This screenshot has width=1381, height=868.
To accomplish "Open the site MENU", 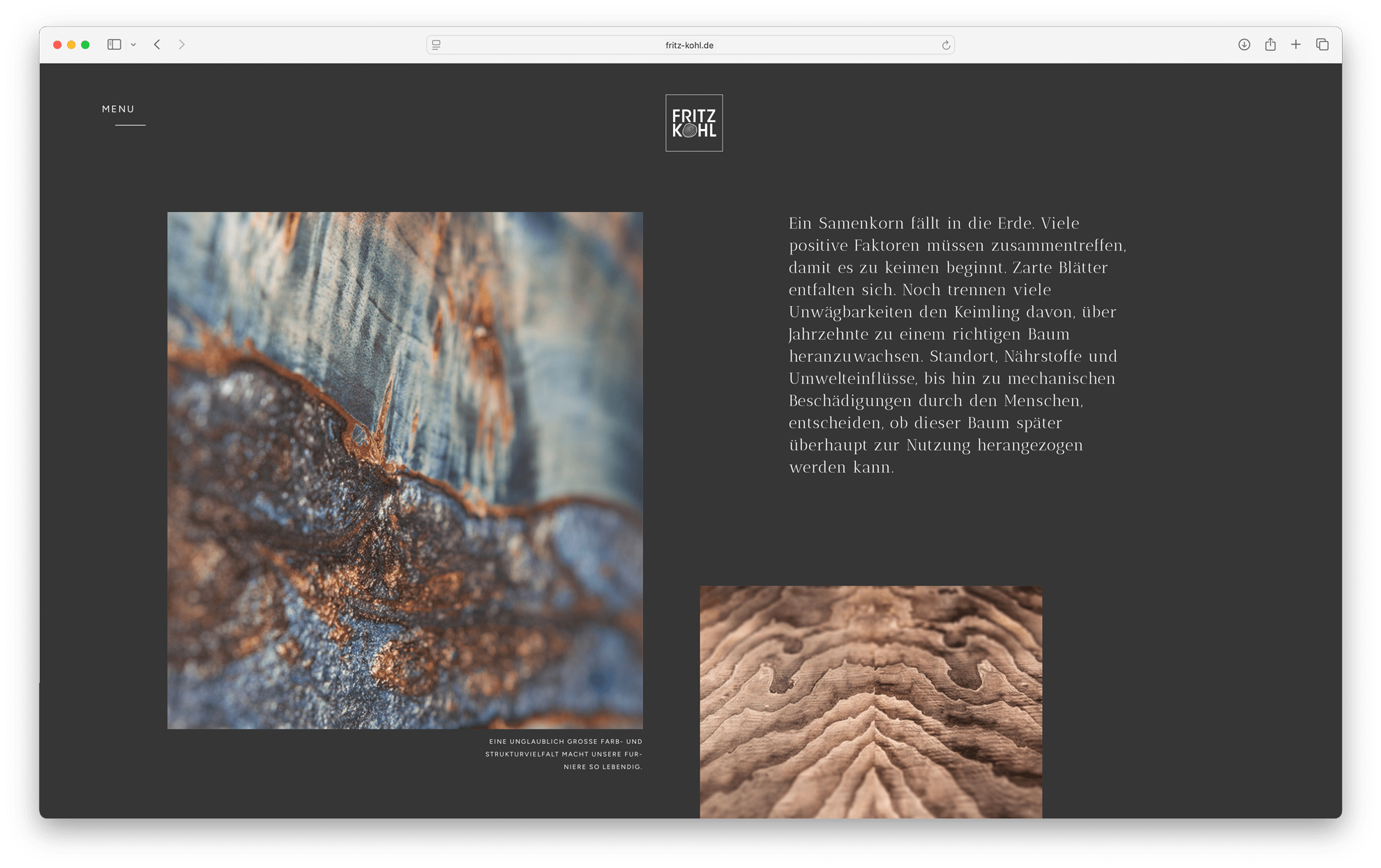I will (119, 109).
